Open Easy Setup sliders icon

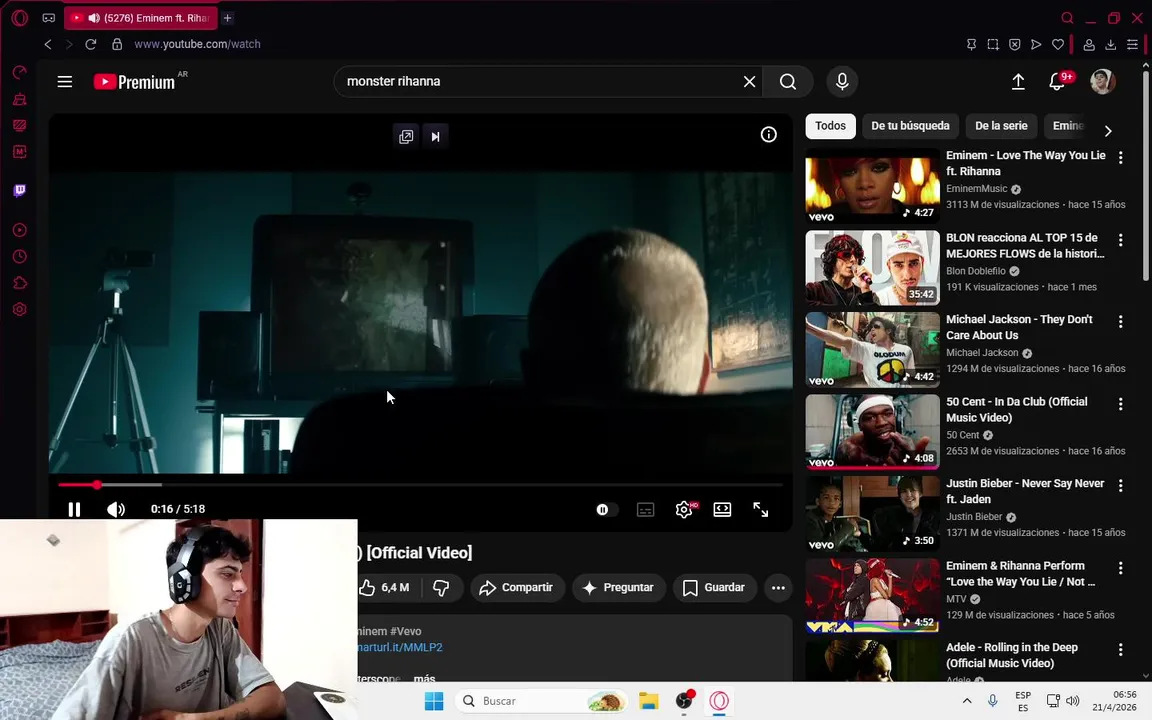1132,44
